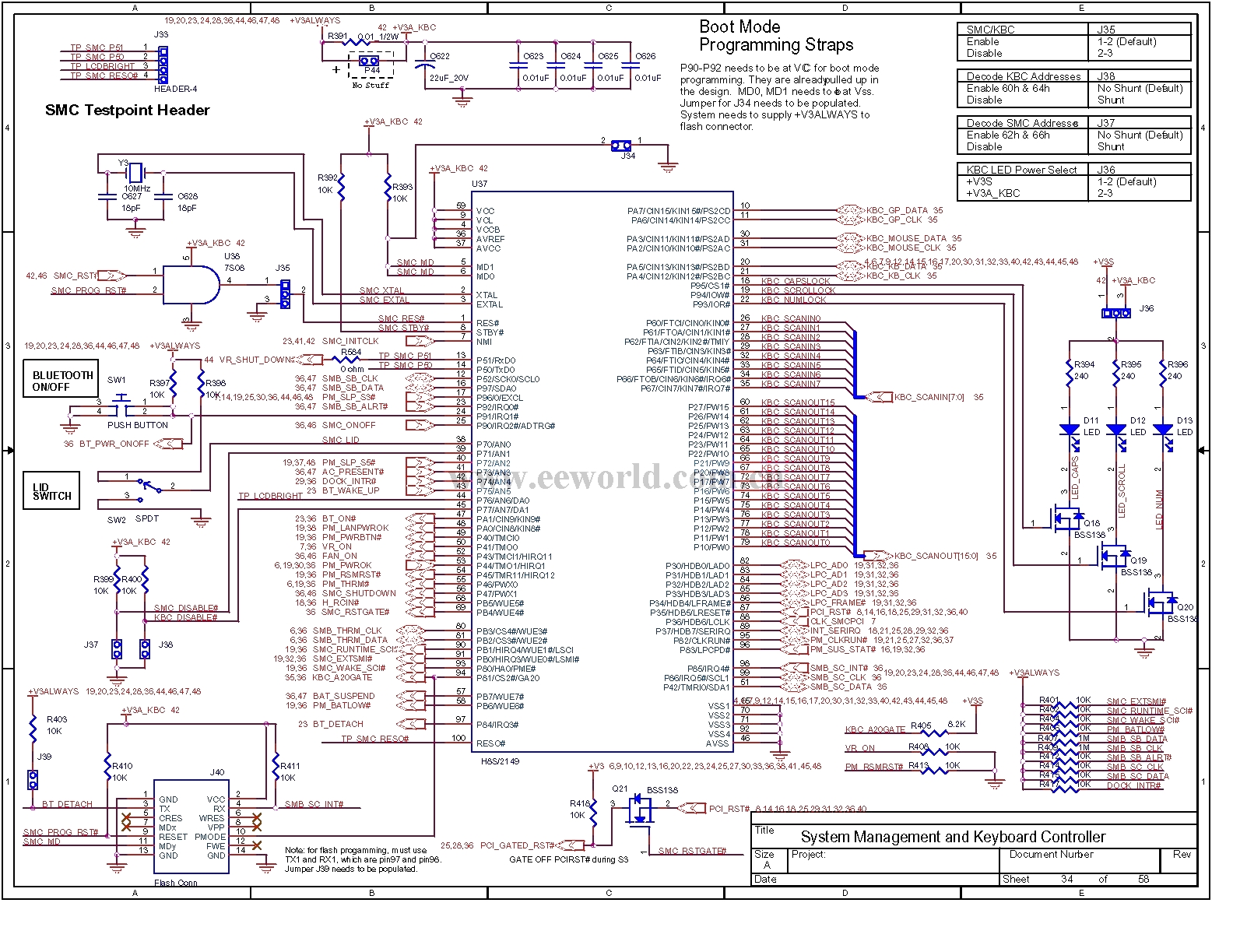
Task: Click the J38 jumper symbol
Action: (x=145, y=648)
